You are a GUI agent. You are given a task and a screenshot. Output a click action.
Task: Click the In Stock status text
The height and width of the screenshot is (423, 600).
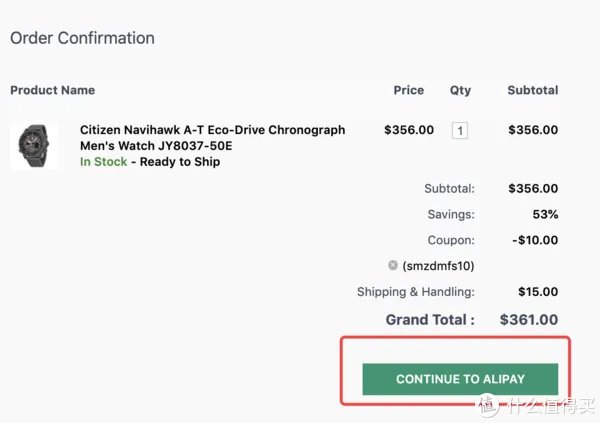point(103,162)
